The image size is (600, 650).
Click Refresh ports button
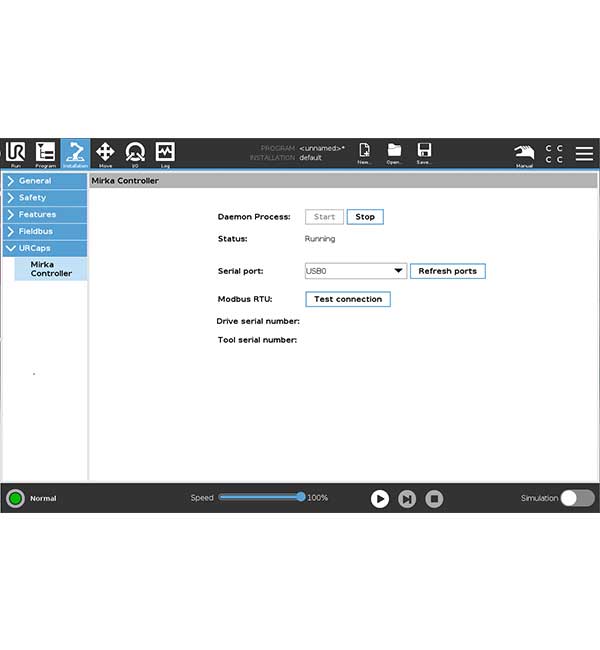[447, 271]
